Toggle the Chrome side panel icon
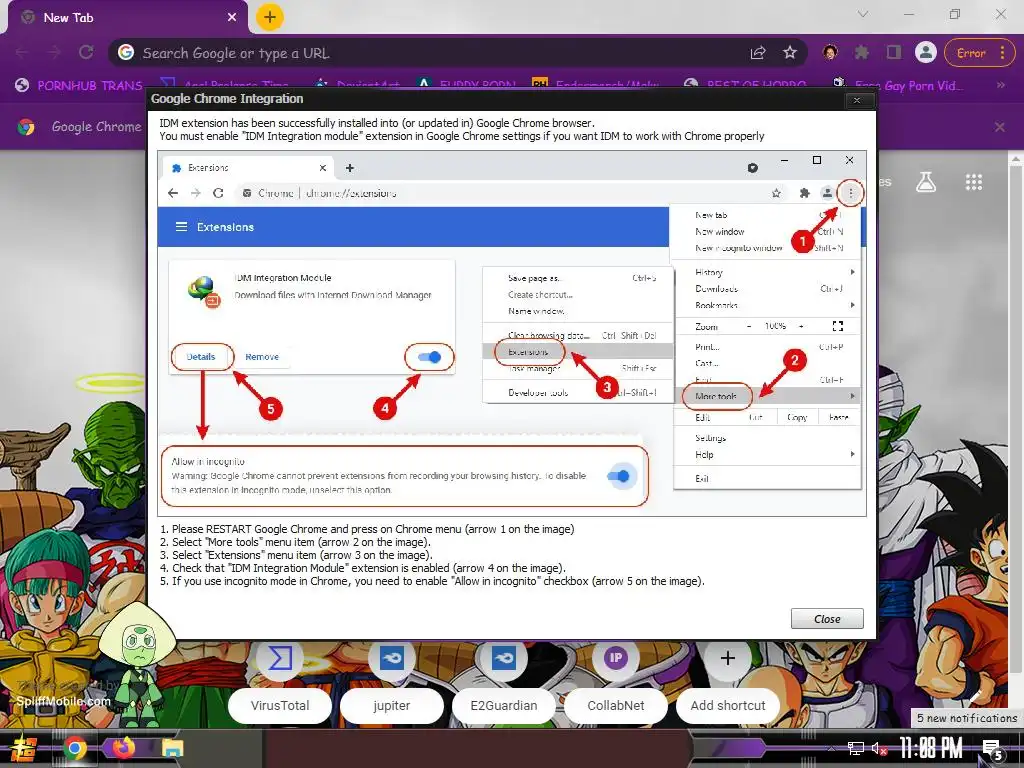 (893, 52)
